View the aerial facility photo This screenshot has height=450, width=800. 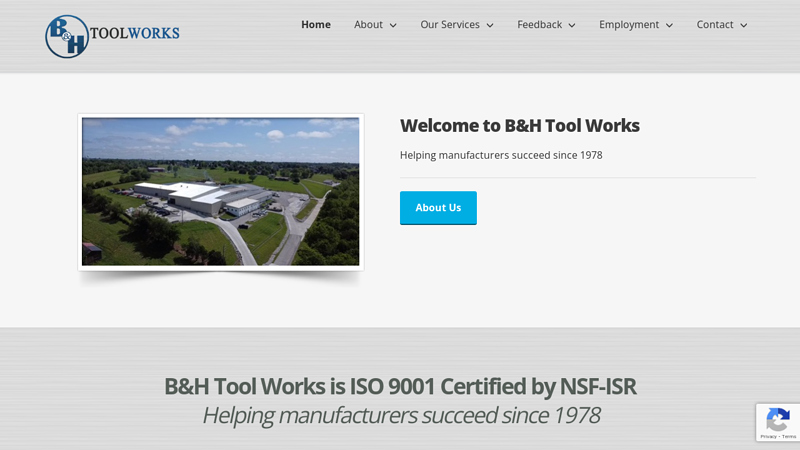pos(220,191)
